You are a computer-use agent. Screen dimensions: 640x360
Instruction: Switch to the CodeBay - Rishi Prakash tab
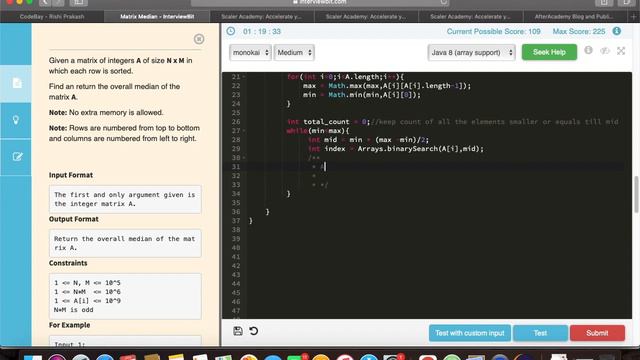pos(52,17)
